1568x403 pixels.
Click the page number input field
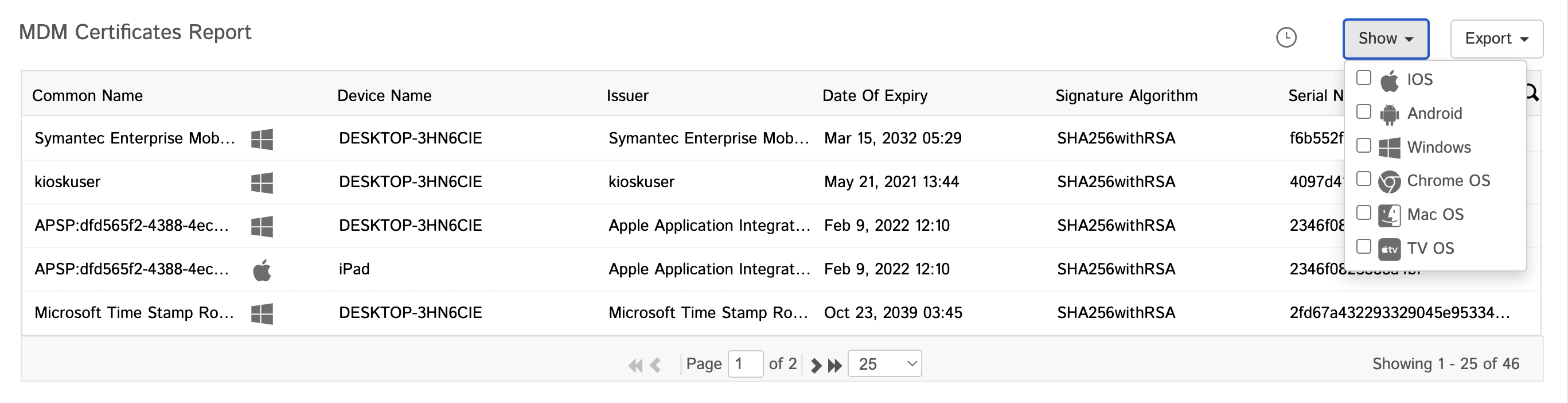tap(745, 364)
